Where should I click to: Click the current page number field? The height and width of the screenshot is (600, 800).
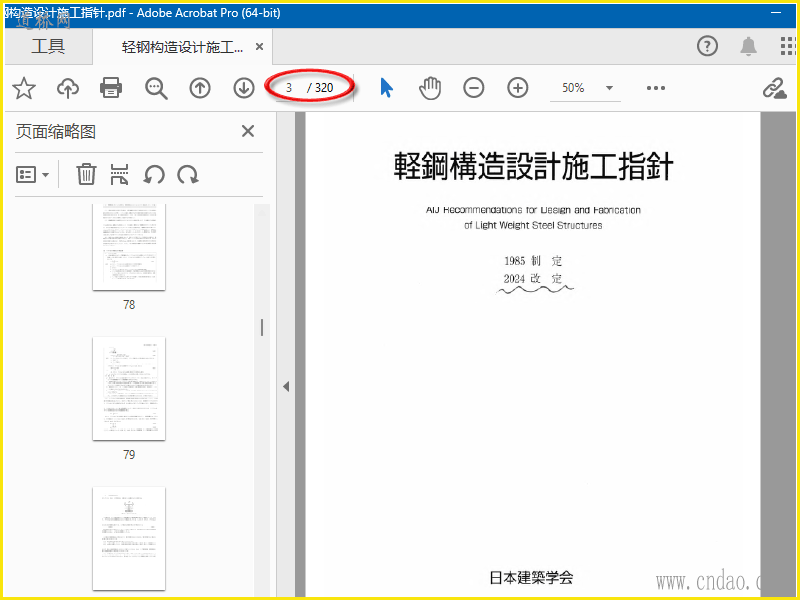pyautogui.click(x=289, y=88)
